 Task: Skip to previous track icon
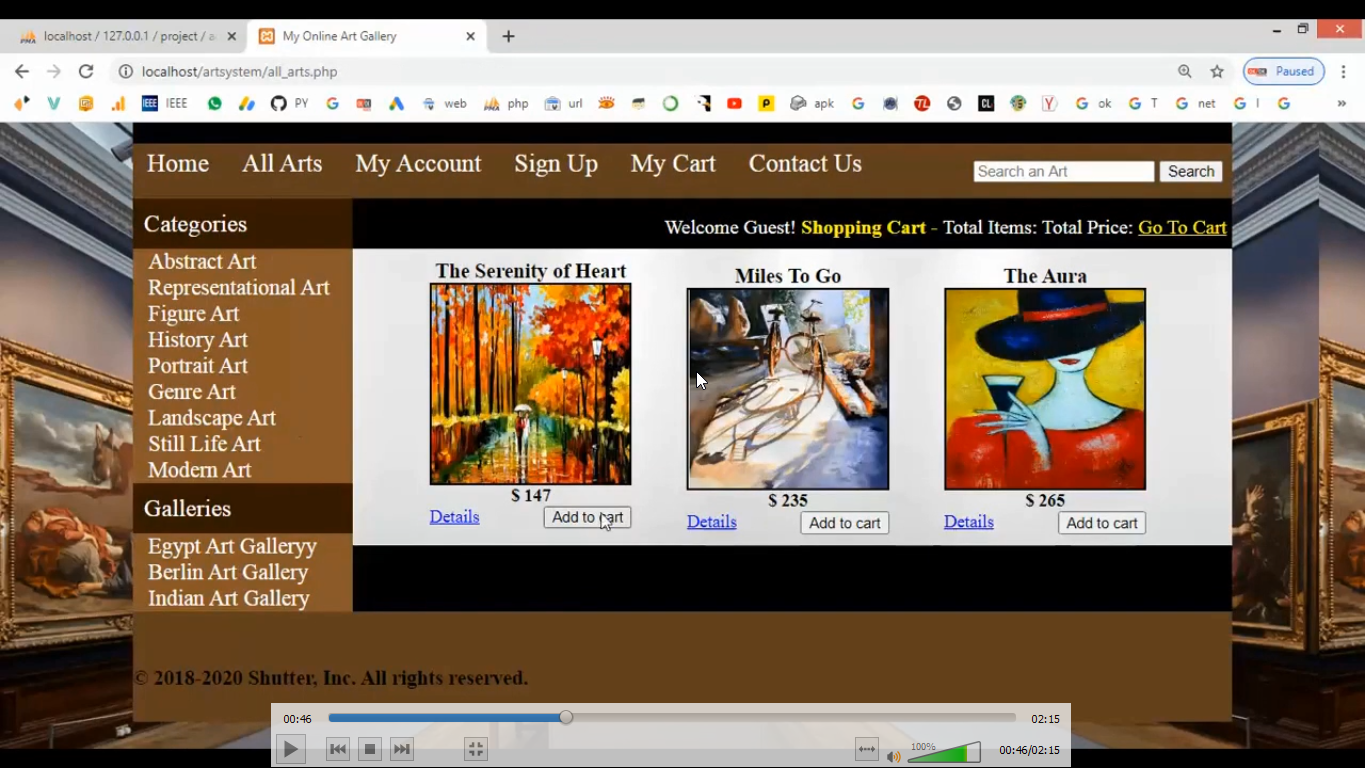338,749
